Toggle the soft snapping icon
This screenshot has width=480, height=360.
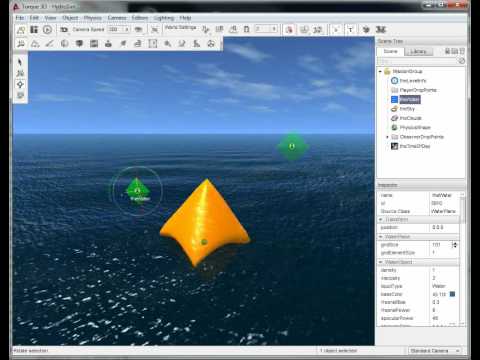(x=233, y=30)
